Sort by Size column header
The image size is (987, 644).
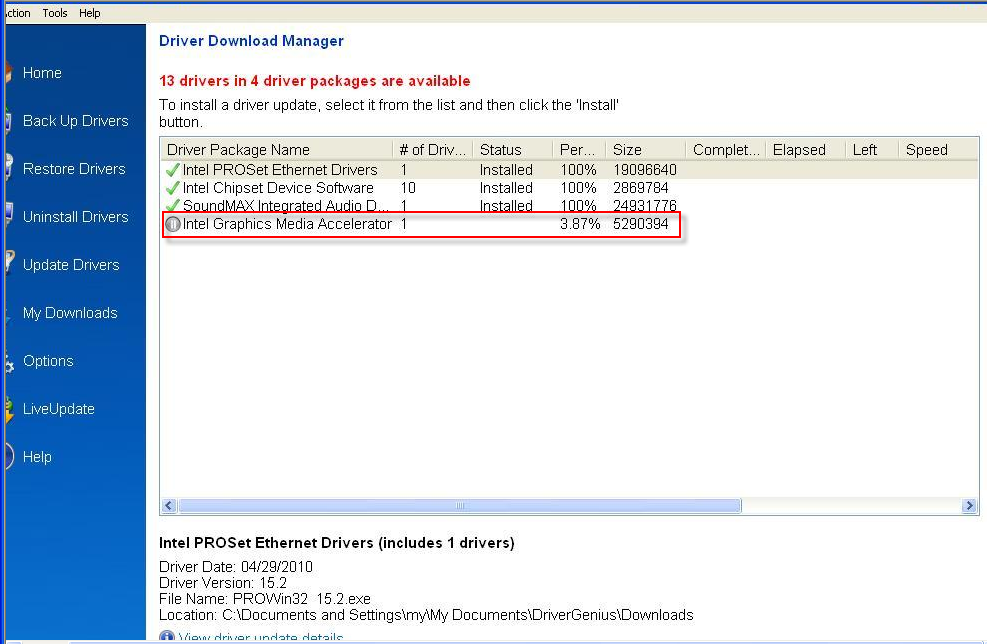coord(645,150)
